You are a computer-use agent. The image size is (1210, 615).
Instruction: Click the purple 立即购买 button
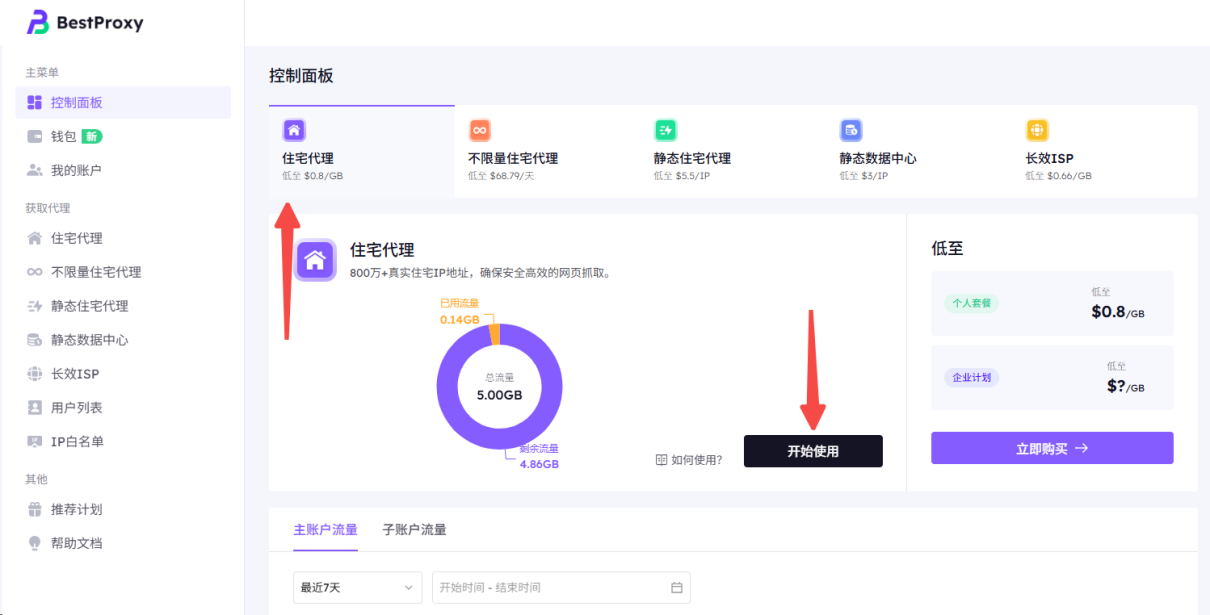coord(1051,449)
